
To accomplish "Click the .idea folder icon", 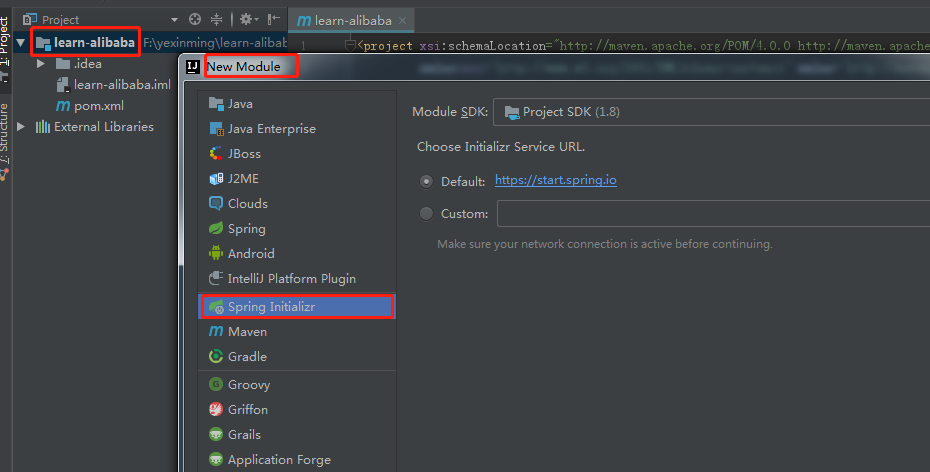I will (63, 63).
